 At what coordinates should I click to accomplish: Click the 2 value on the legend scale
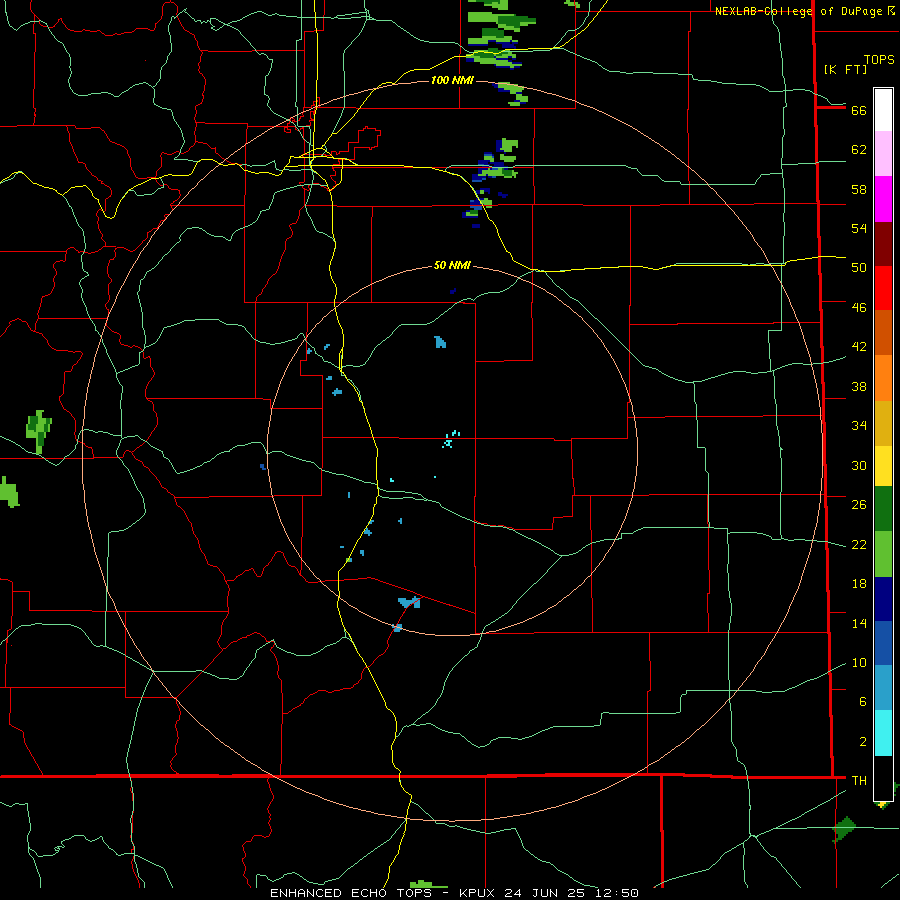coord(862,742)
